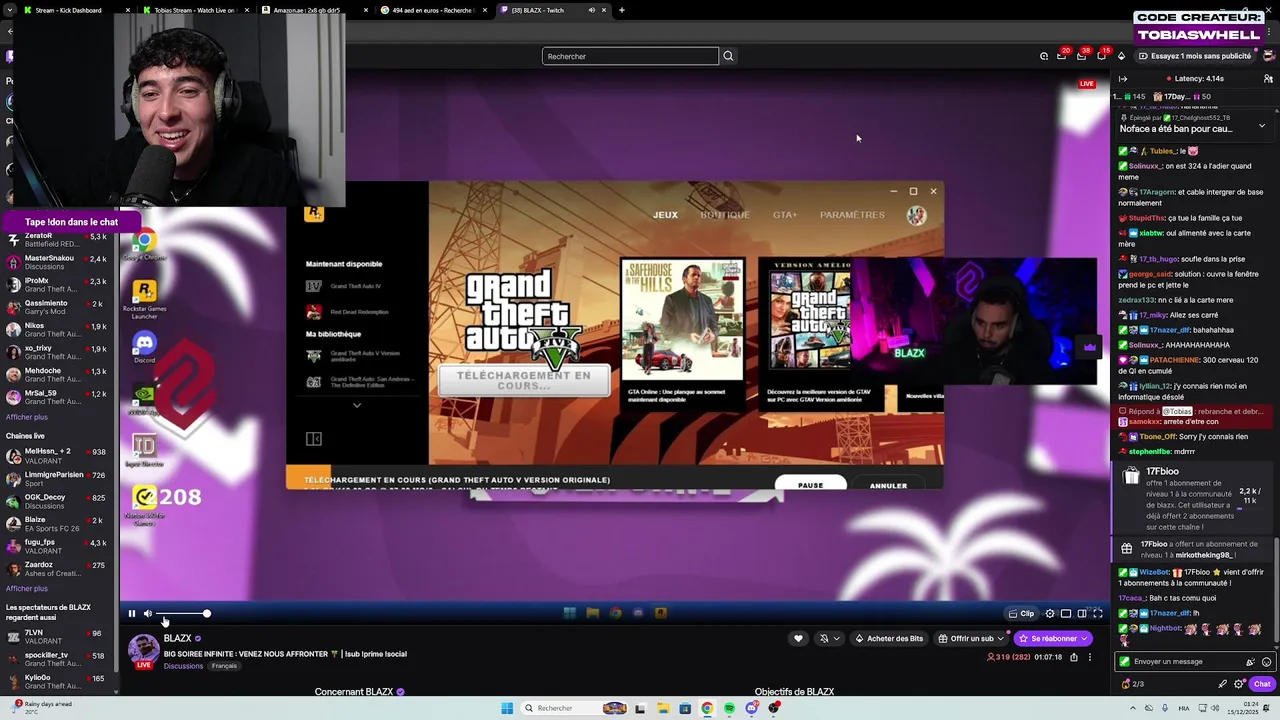The height and width of the screenshot is (720, 1280).
Task: Toggle BLAZX notification bell off
Action: pyautogui.click(x=824, y=638)
